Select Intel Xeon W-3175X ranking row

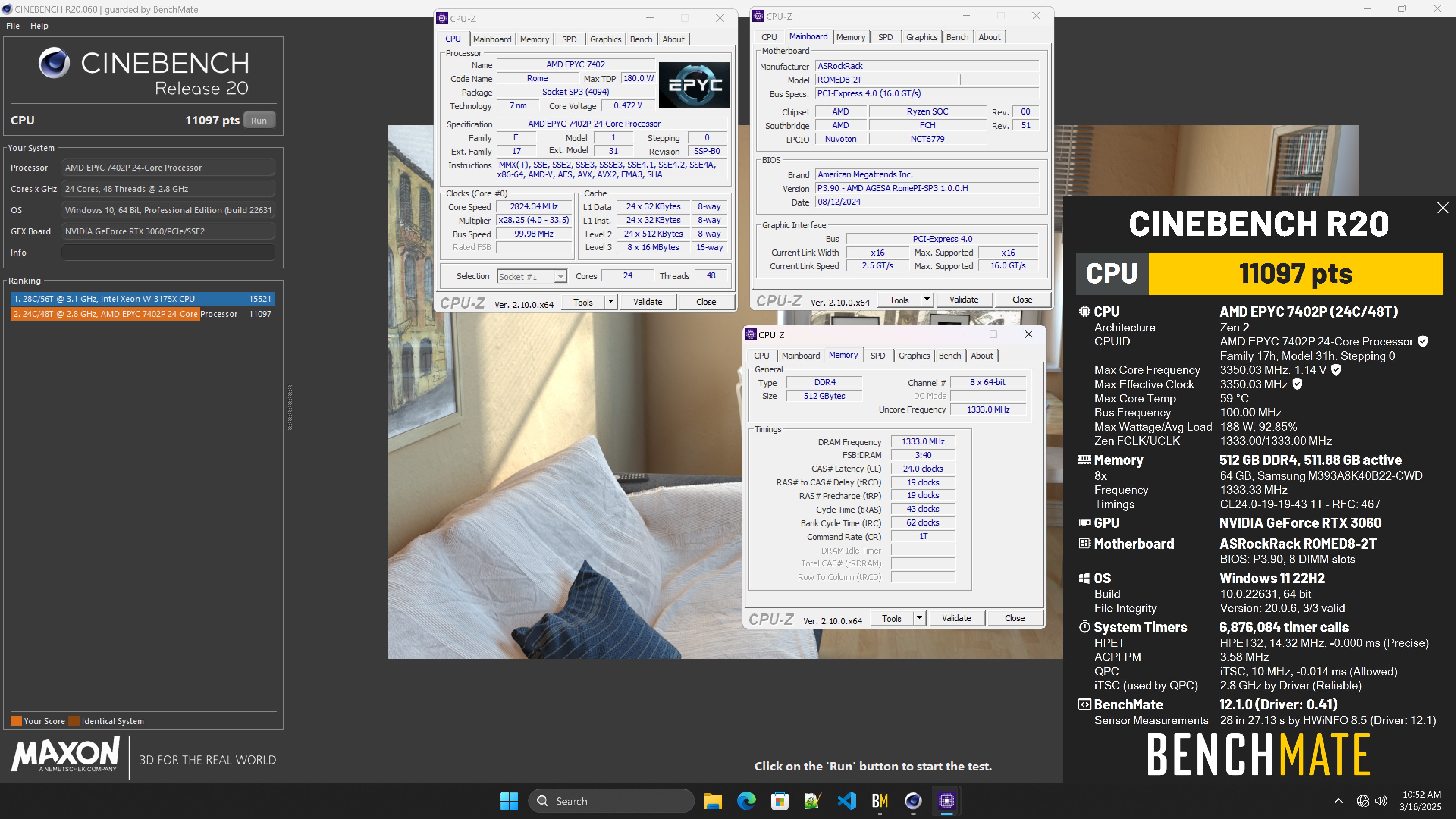tap(143, 298)
